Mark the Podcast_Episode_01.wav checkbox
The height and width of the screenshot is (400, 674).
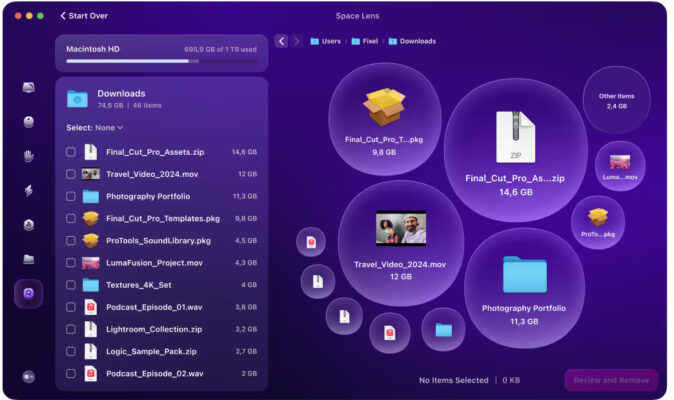pos(71,307)
